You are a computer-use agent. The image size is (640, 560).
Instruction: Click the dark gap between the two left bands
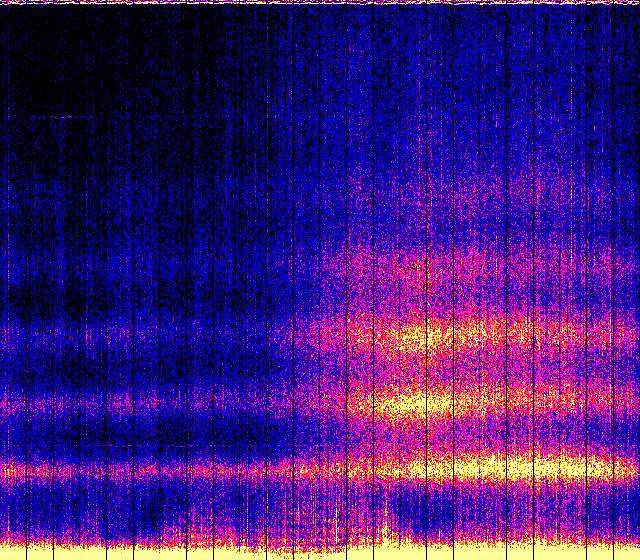(100, 435)
